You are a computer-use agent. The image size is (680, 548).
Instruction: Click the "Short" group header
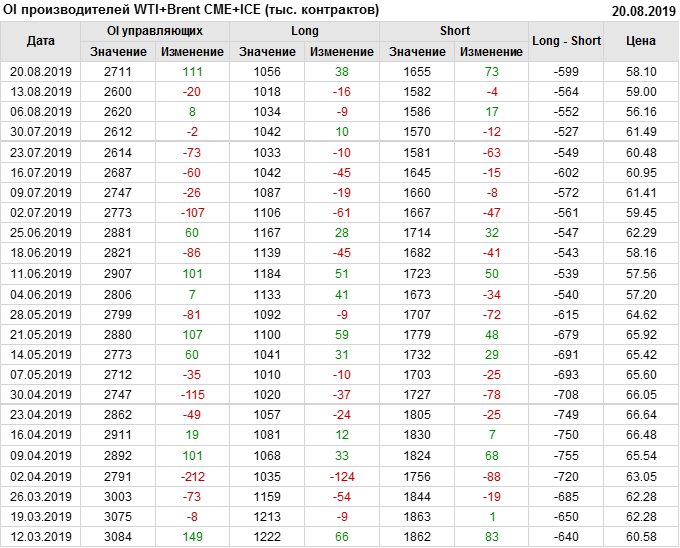pyautogui.click(x=455, y=31)
